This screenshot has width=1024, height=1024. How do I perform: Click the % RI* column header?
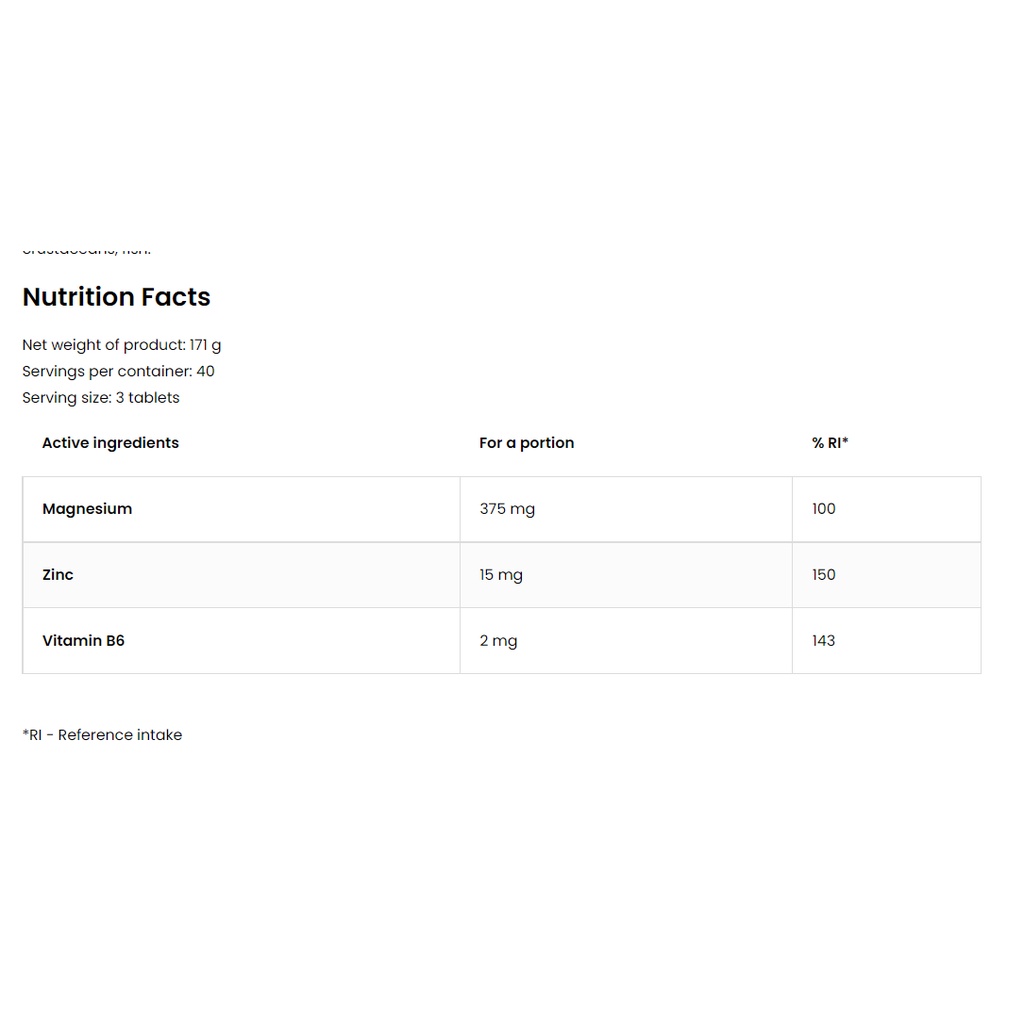coord(830,443)
